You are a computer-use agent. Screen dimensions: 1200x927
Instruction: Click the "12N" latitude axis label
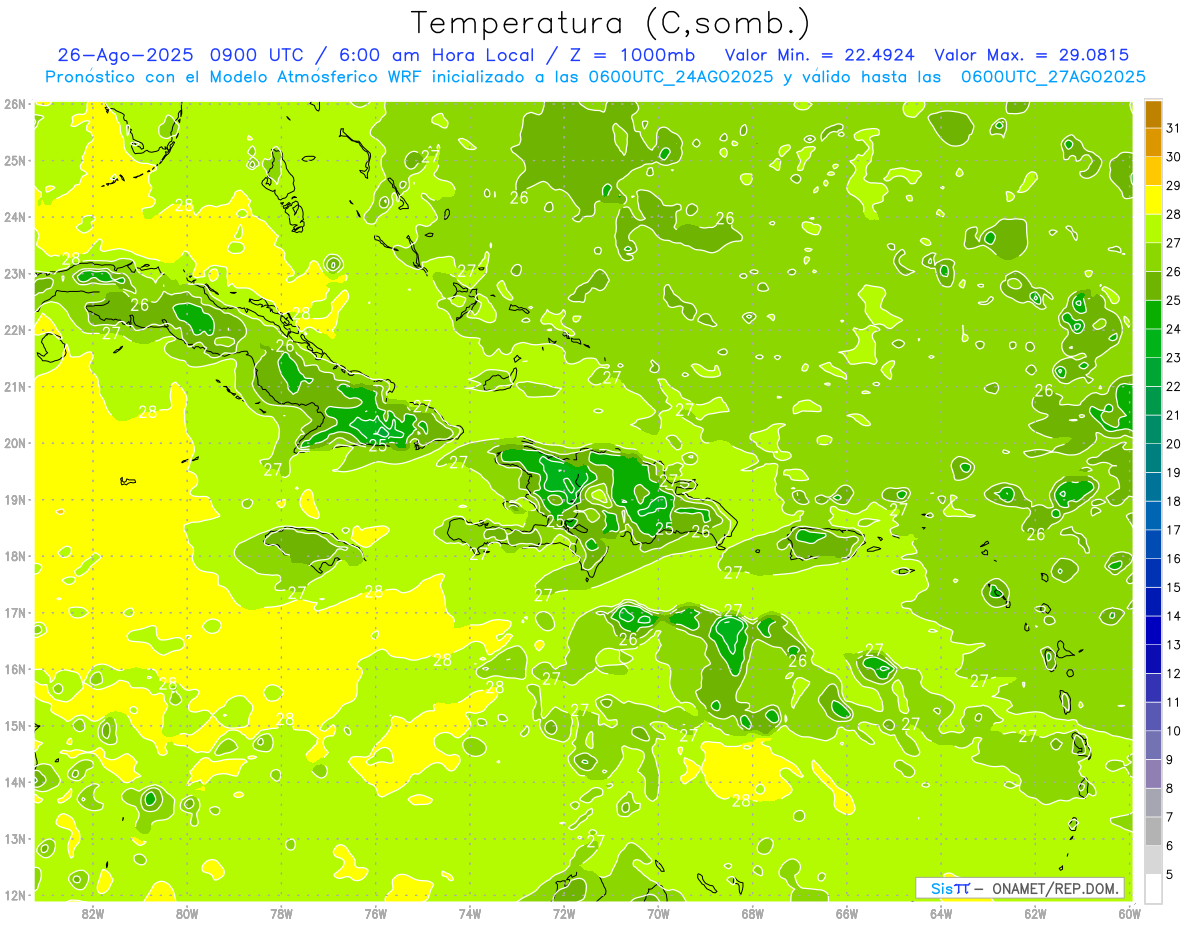coord(14,895)
